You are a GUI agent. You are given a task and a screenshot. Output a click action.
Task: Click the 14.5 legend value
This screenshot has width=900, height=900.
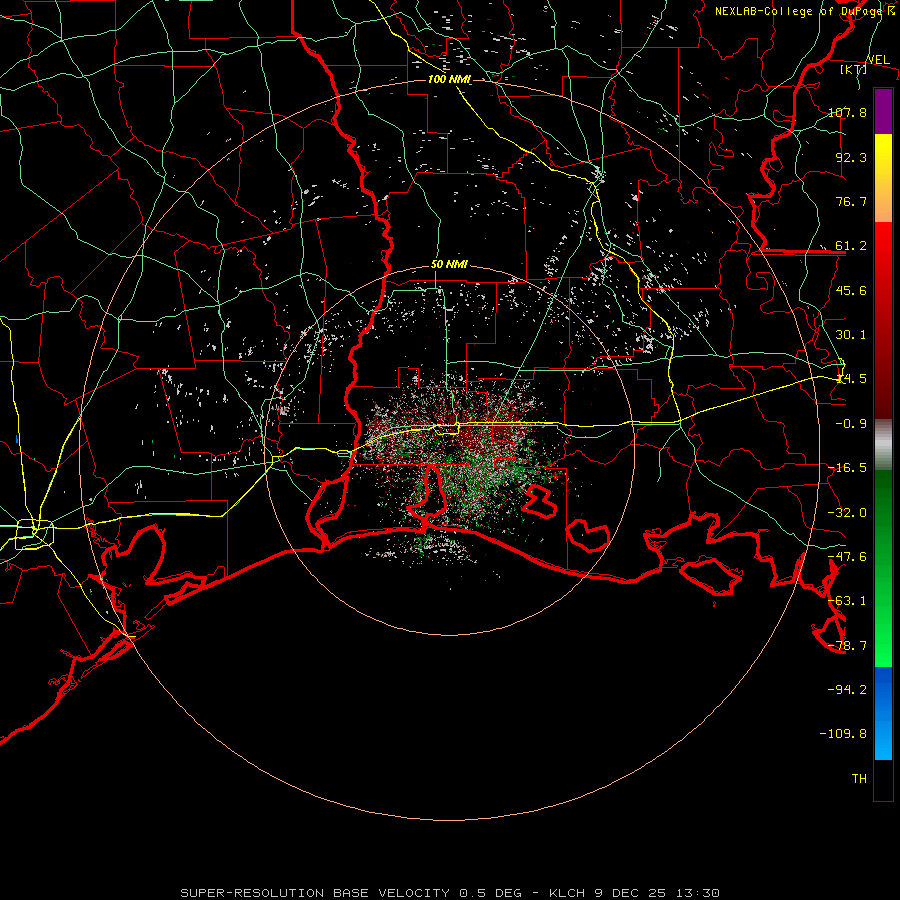[851, 379]
